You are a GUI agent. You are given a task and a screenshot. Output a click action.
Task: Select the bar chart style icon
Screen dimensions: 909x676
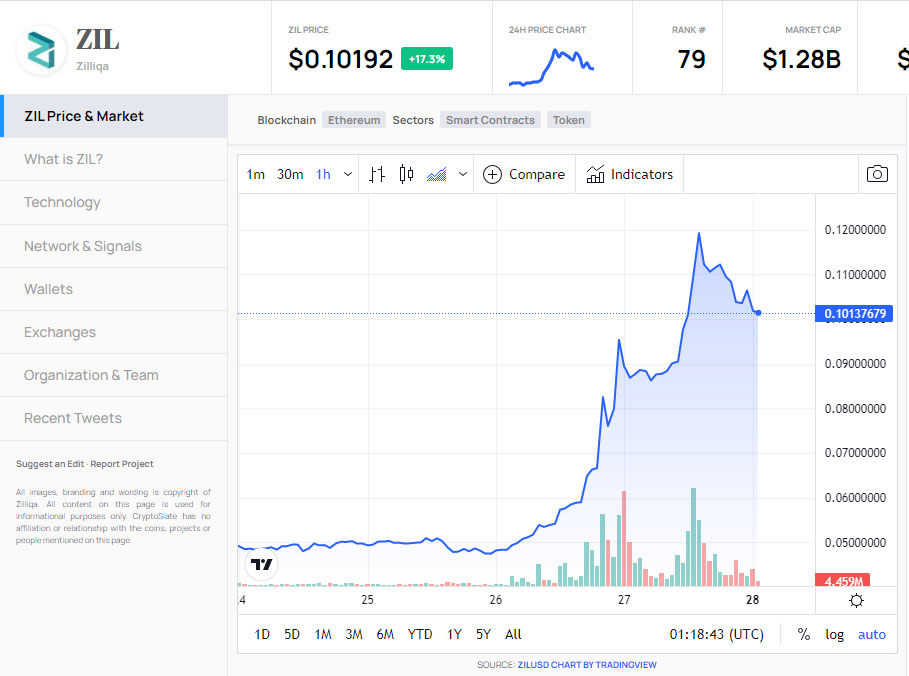pos(377,174)
